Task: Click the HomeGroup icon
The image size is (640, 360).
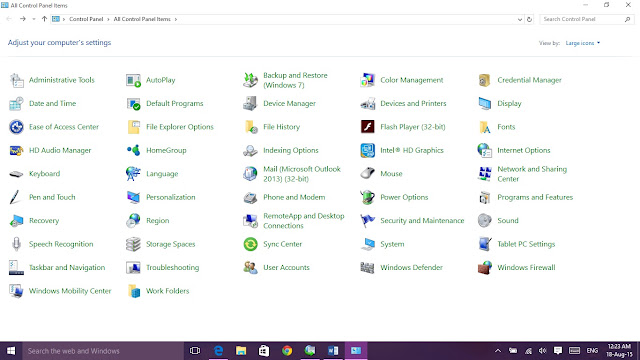Action: [x=133, y=151]
